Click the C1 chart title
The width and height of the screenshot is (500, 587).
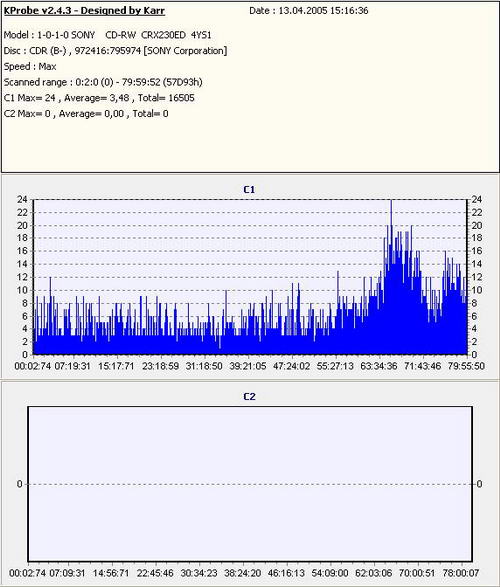click(249, 189)
